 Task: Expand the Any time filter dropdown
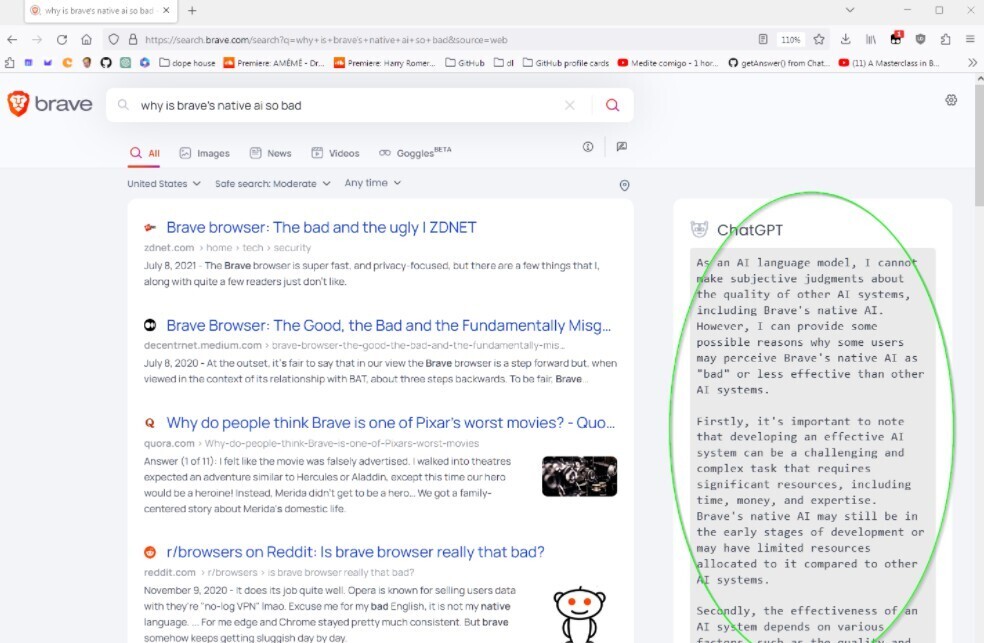click(x=372, y=183)
